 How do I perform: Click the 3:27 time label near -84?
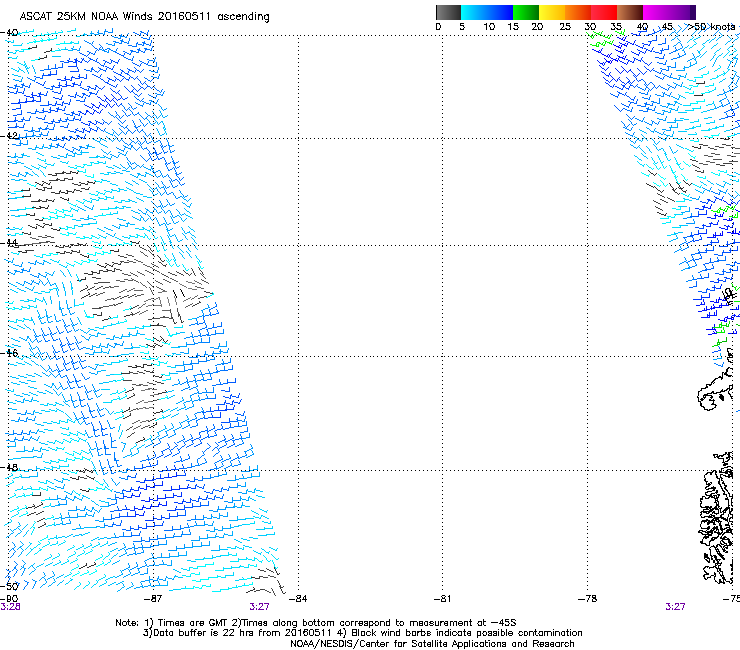(x=260, y=607)
